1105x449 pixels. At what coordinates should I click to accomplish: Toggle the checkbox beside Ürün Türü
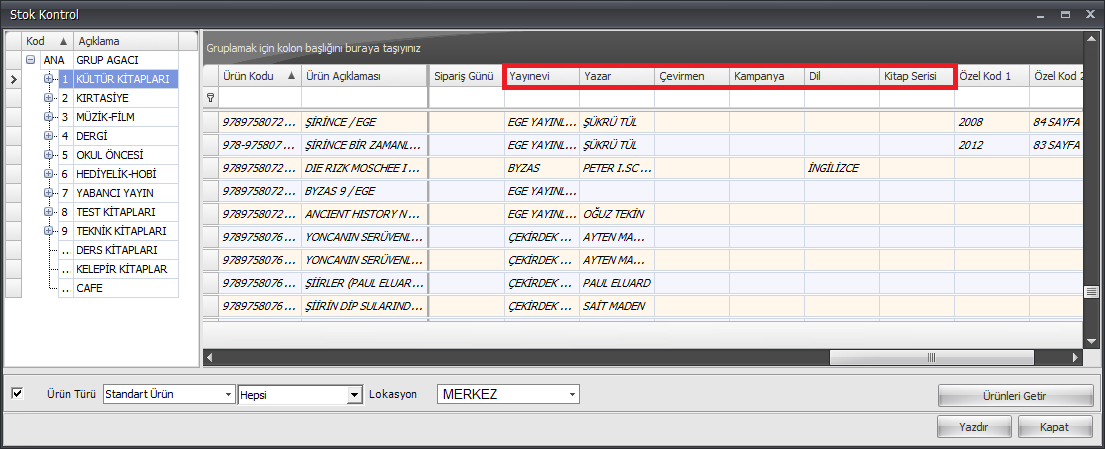(16, 394)
